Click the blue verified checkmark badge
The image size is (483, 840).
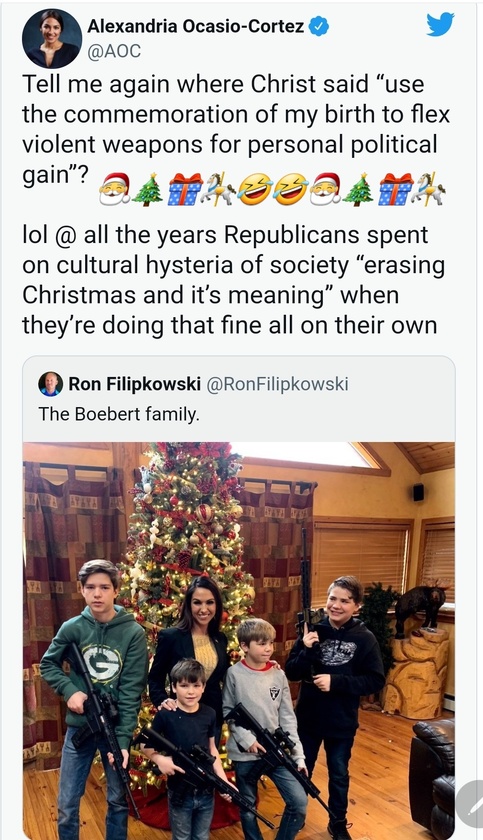click(320, 26)
